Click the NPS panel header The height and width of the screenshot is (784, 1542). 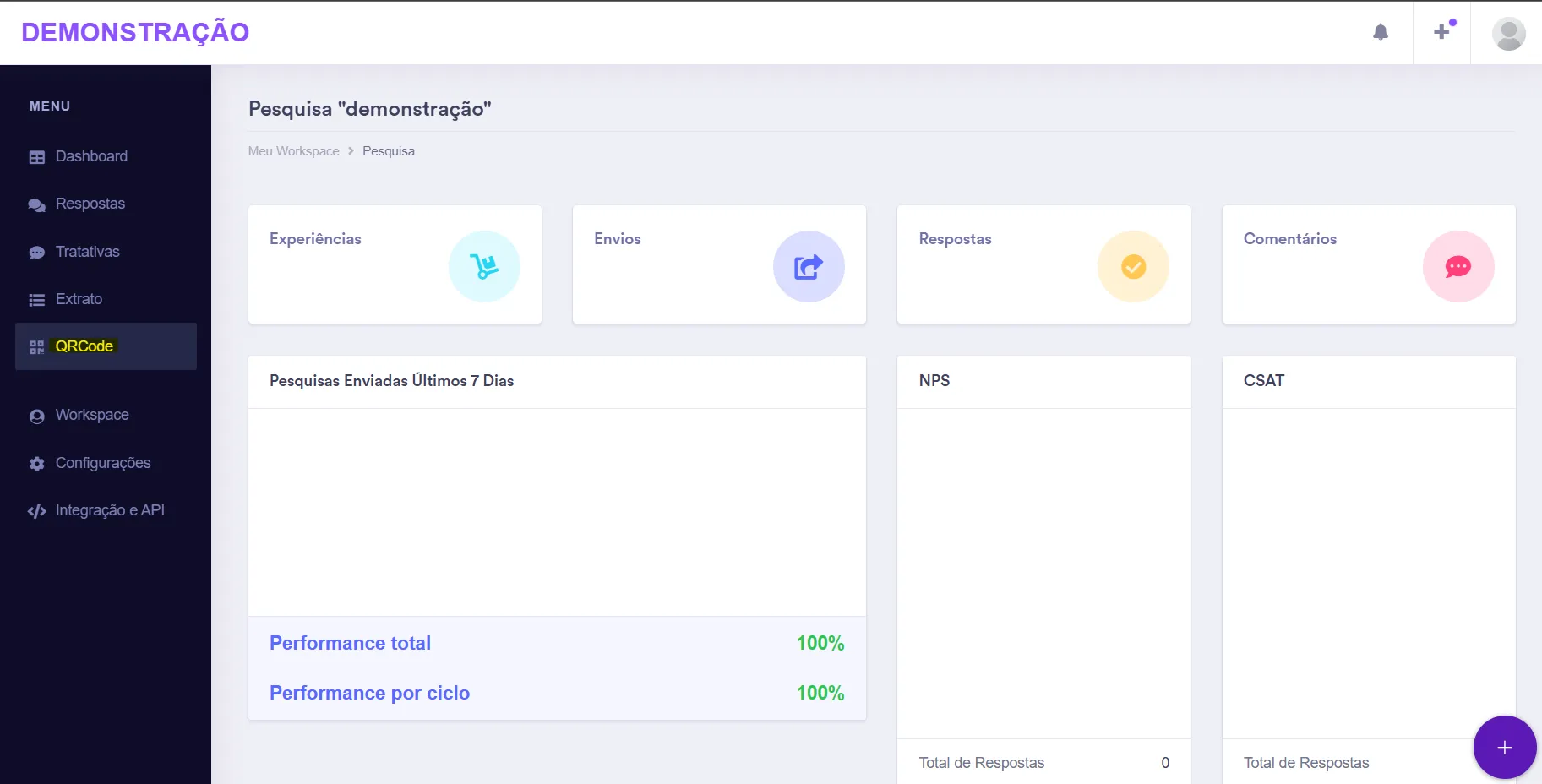[x=934, y=381]
